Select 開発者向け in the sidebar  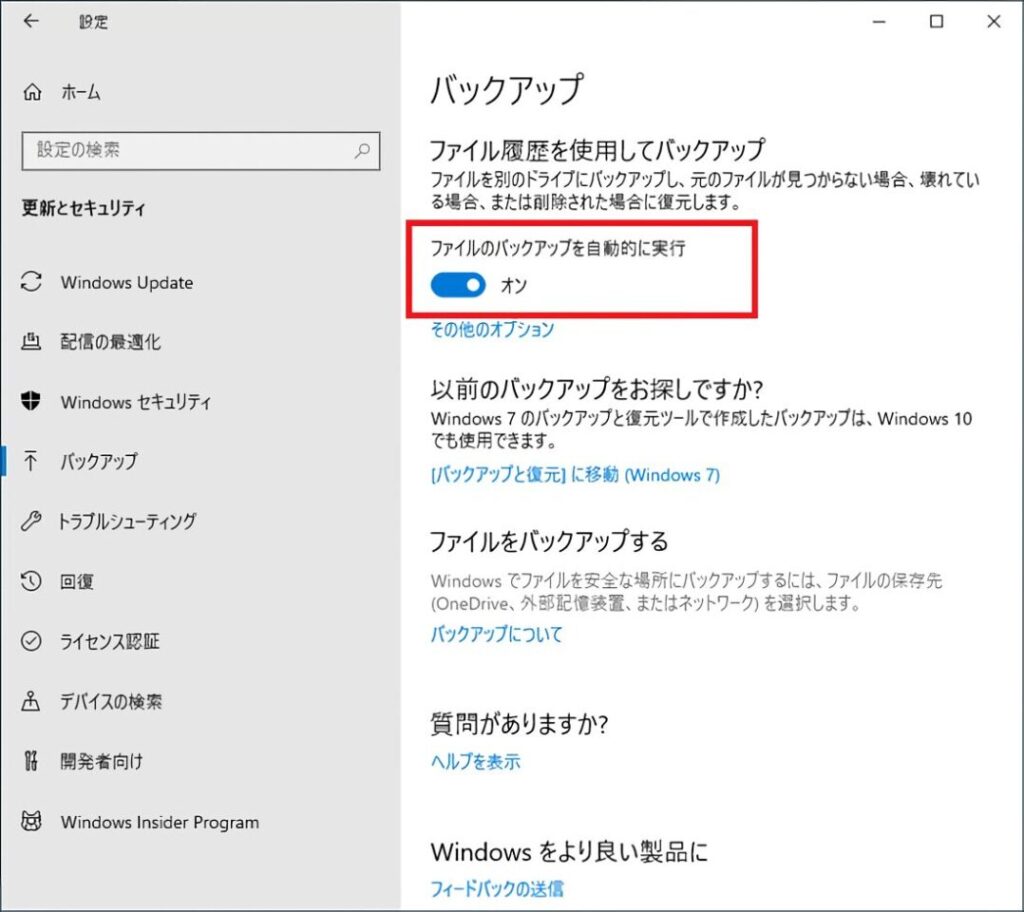coord(101,762)
